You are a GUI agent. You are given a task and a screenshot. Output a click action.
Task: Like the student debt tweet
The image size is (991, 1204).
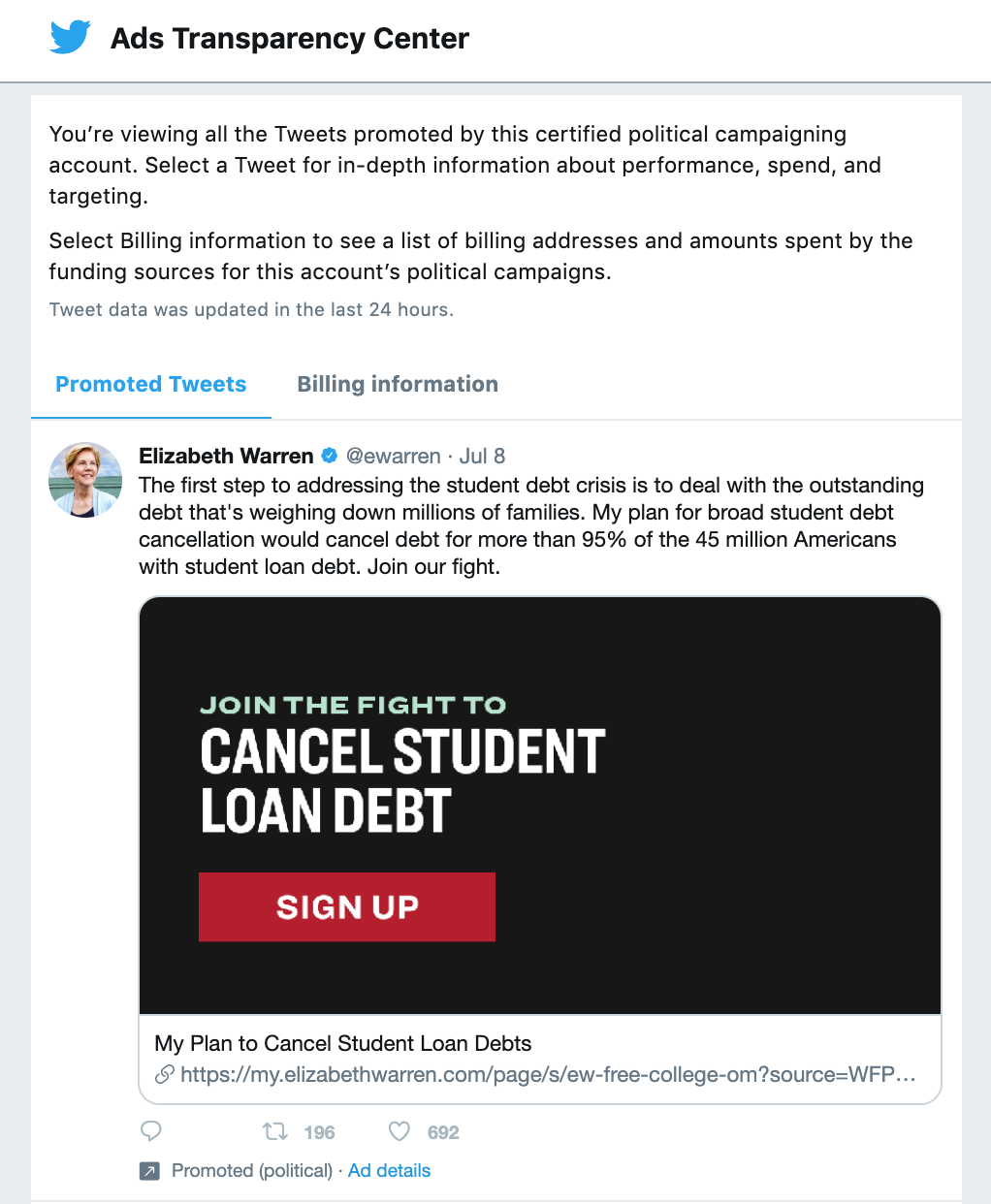(400, 1131)
